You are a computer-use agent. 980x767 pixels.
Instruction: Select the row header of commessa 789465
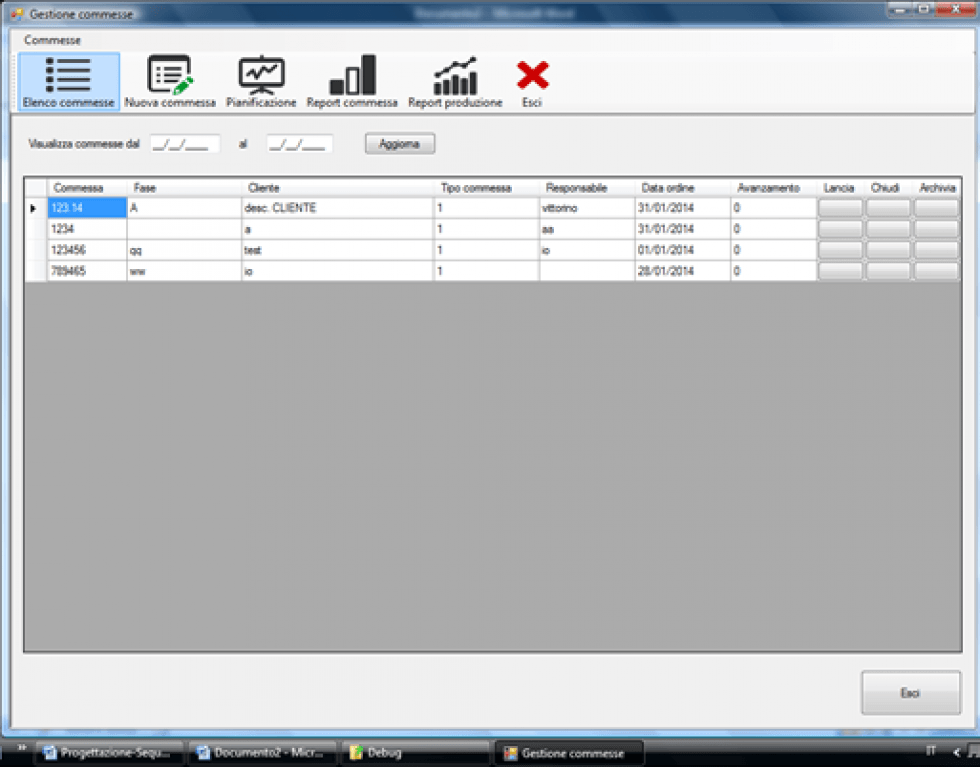click(x=35, y=271)
